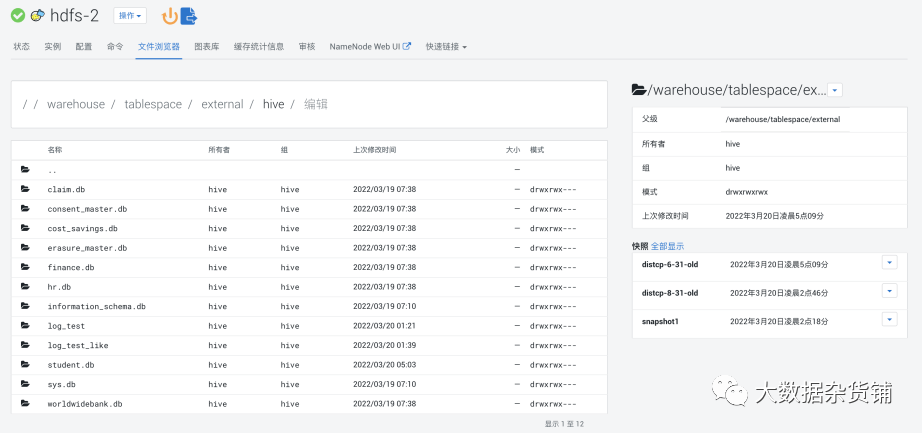Open the worldwidebank.db directory

coord(85,404)
